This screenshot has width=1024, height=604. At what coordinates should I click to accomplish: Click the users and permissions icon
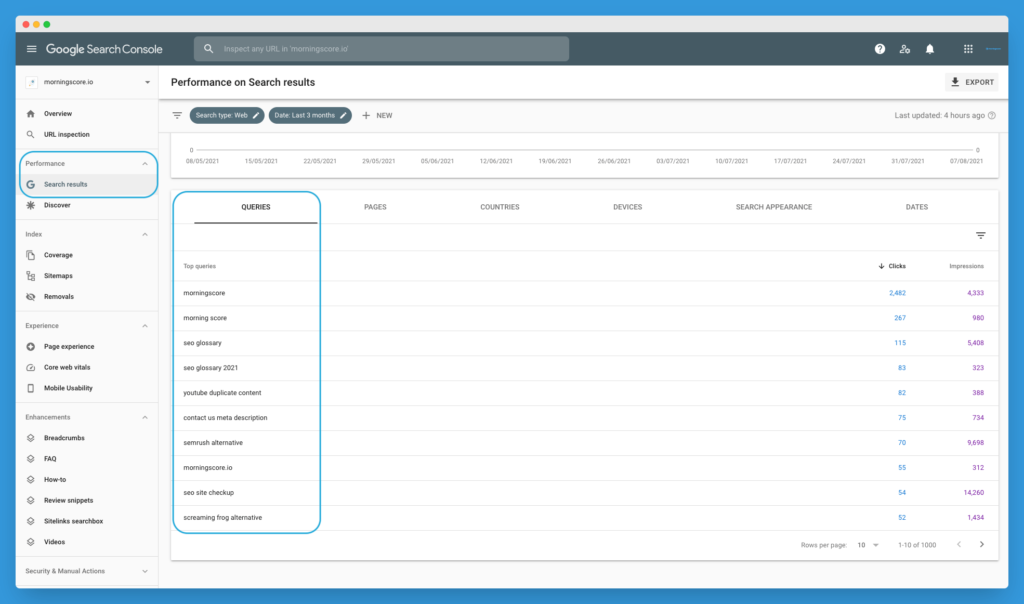(x=905, y=49)
